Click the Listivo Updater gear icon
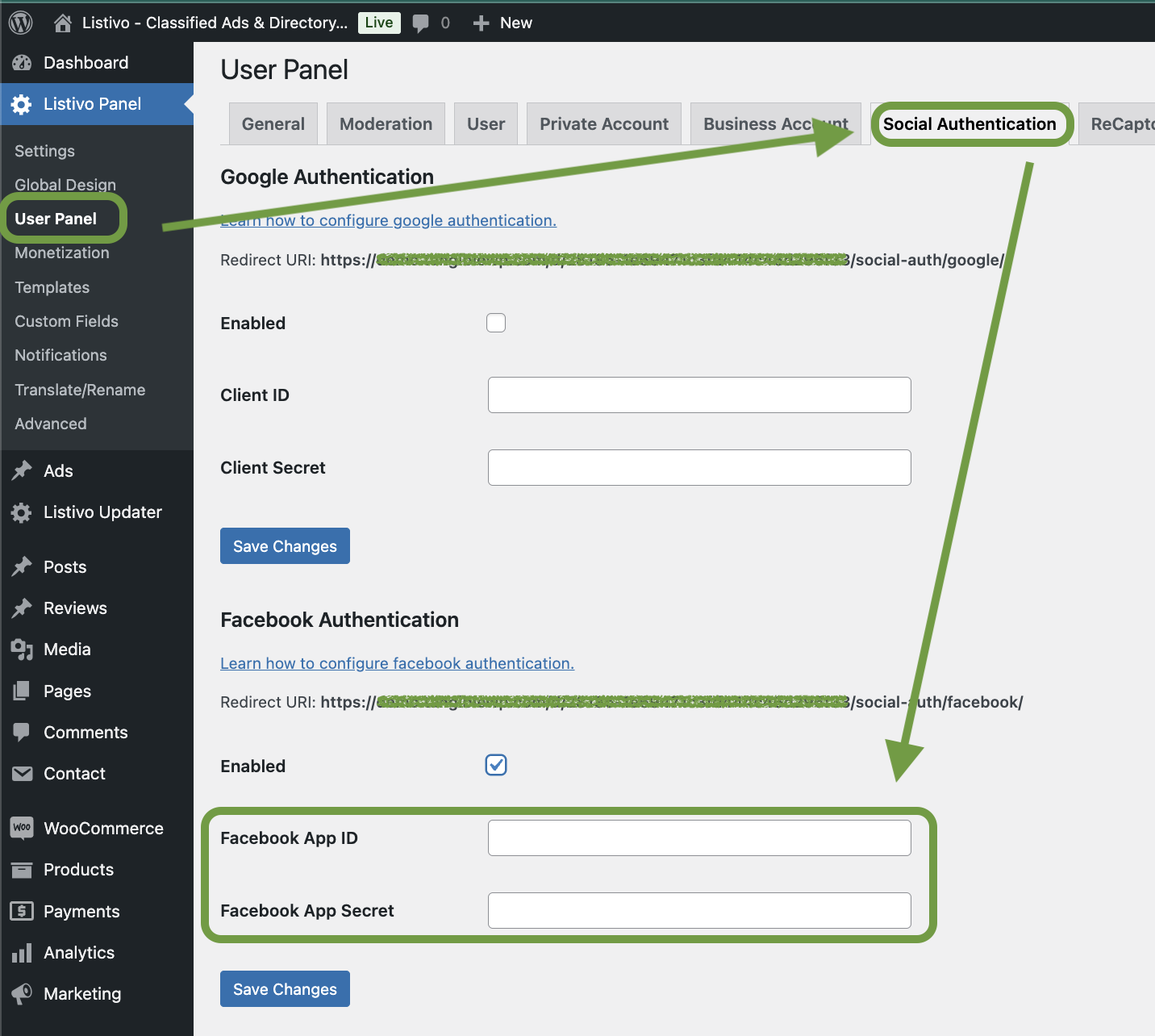This screenshot has width=1155, height=1036. (x=22, y=512)
